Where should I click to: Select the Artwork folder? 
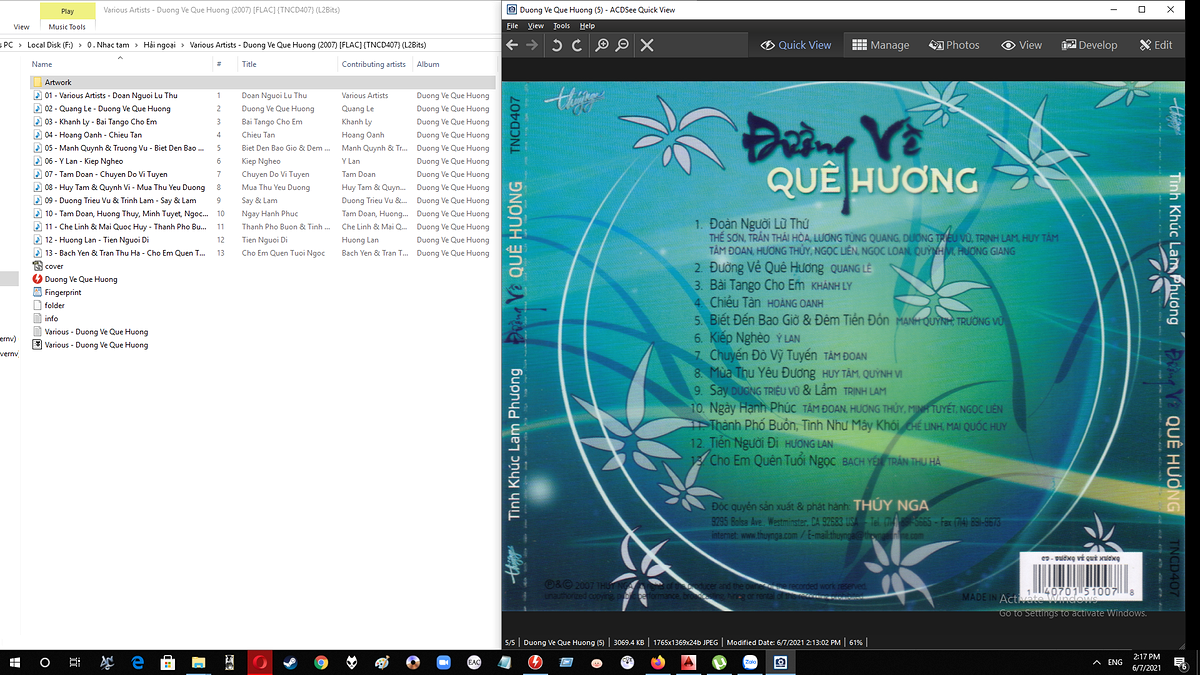coord(58,82)
